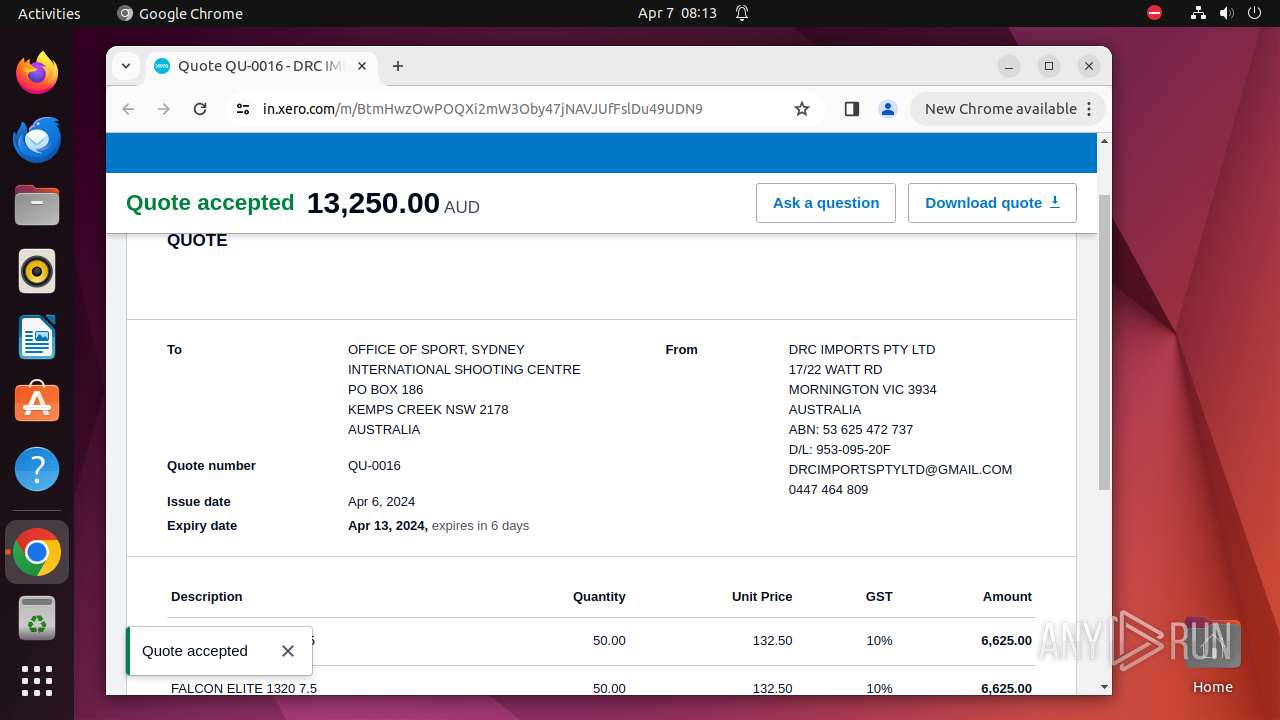Click New Chrome available update button
The width and height of the screenshot is (1280, 720).
coord(1008,109)
